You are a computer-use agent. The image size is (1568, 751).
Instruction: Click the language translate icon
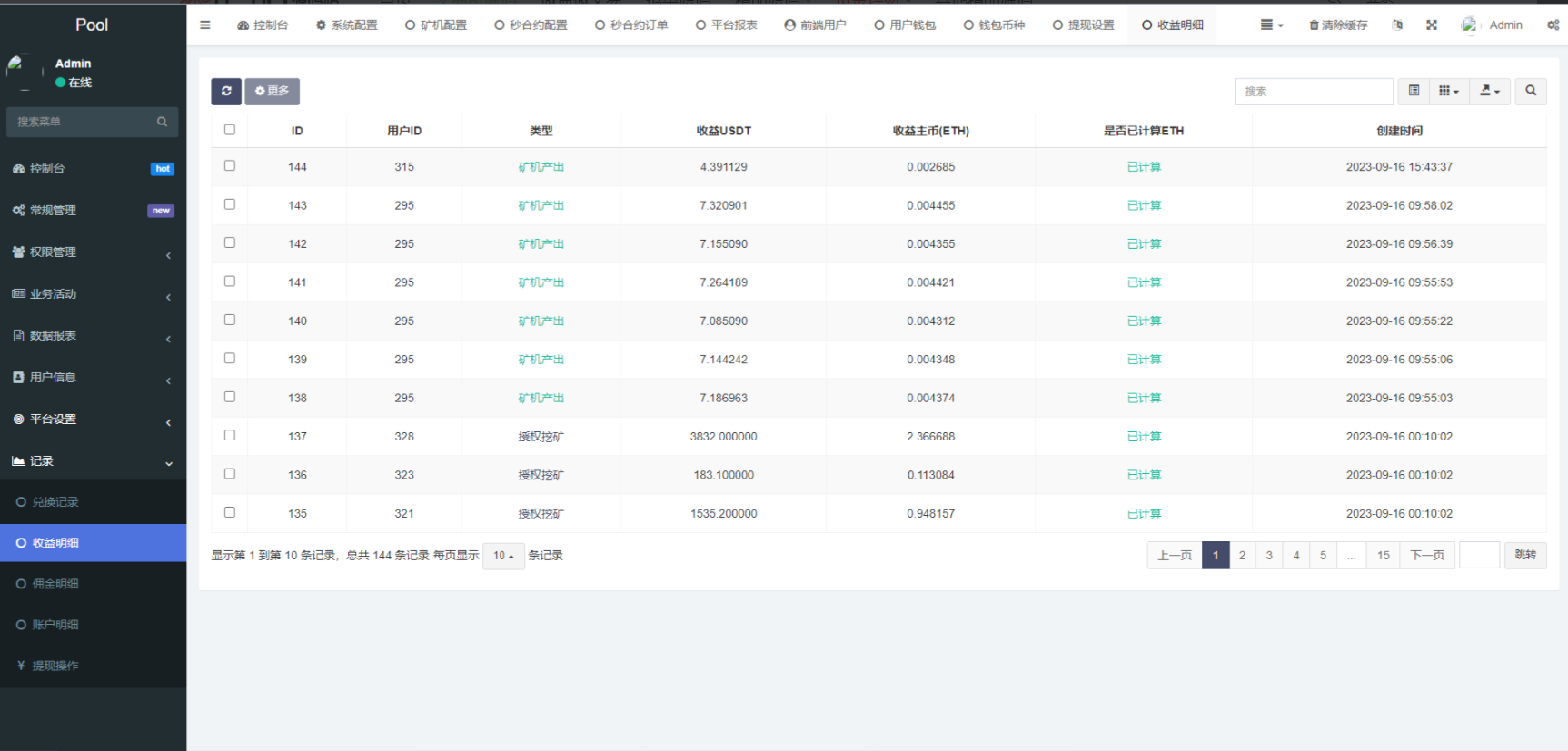tap(1397, 25)
